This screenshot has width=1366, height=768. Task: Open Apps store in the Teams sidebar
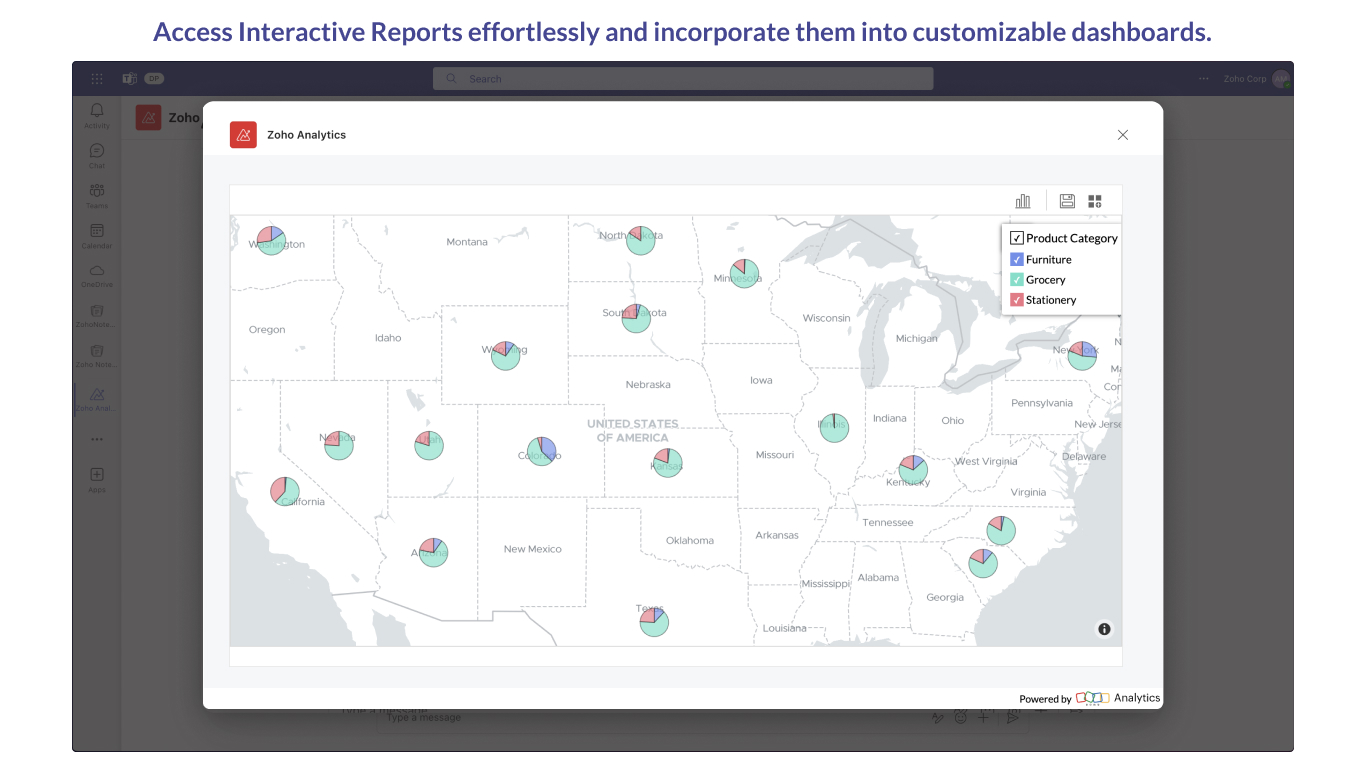click(x=97, y=479)
